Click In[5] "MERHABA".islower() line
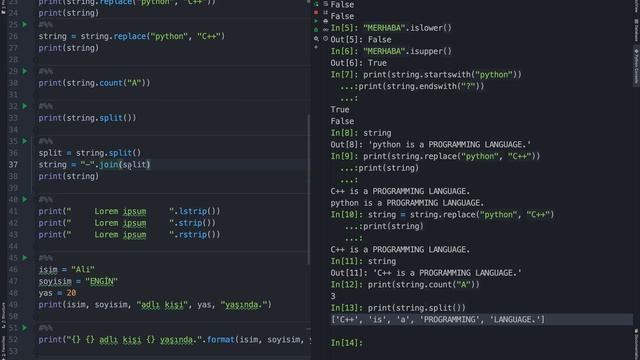This screenshot has width=640, height=360. 391,28
